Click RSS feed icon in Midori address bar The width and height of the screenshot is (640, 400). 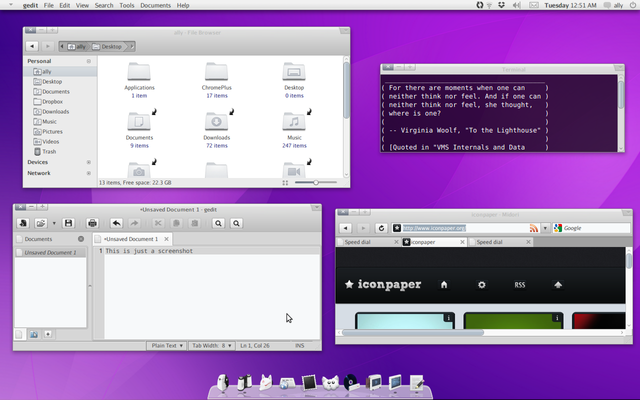[534, 228]
